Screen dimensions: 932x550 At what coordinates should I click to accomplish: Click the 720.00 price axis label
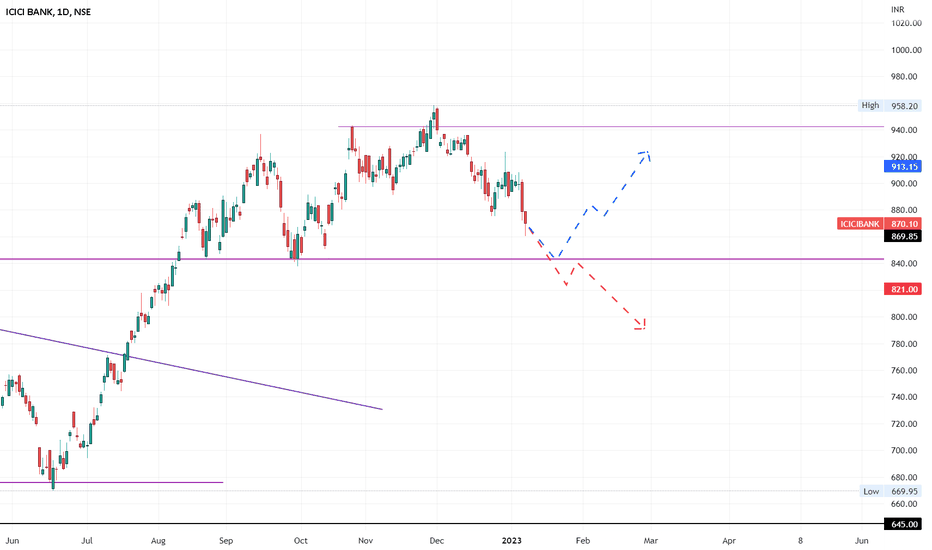click(906, 424)
